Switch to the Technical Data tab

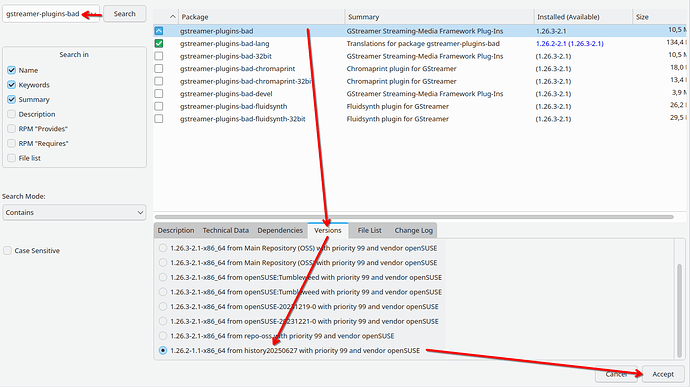pos(225,230)
